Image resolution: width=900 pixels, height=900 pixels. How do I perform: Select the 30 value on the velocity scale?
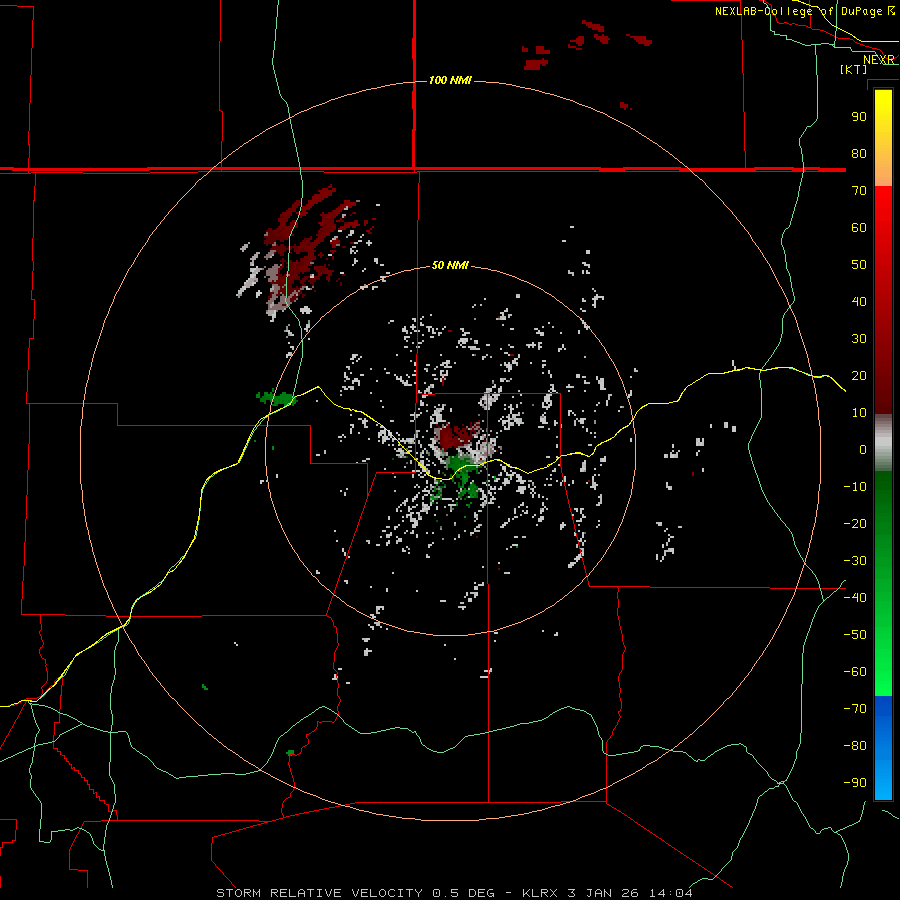859,339
